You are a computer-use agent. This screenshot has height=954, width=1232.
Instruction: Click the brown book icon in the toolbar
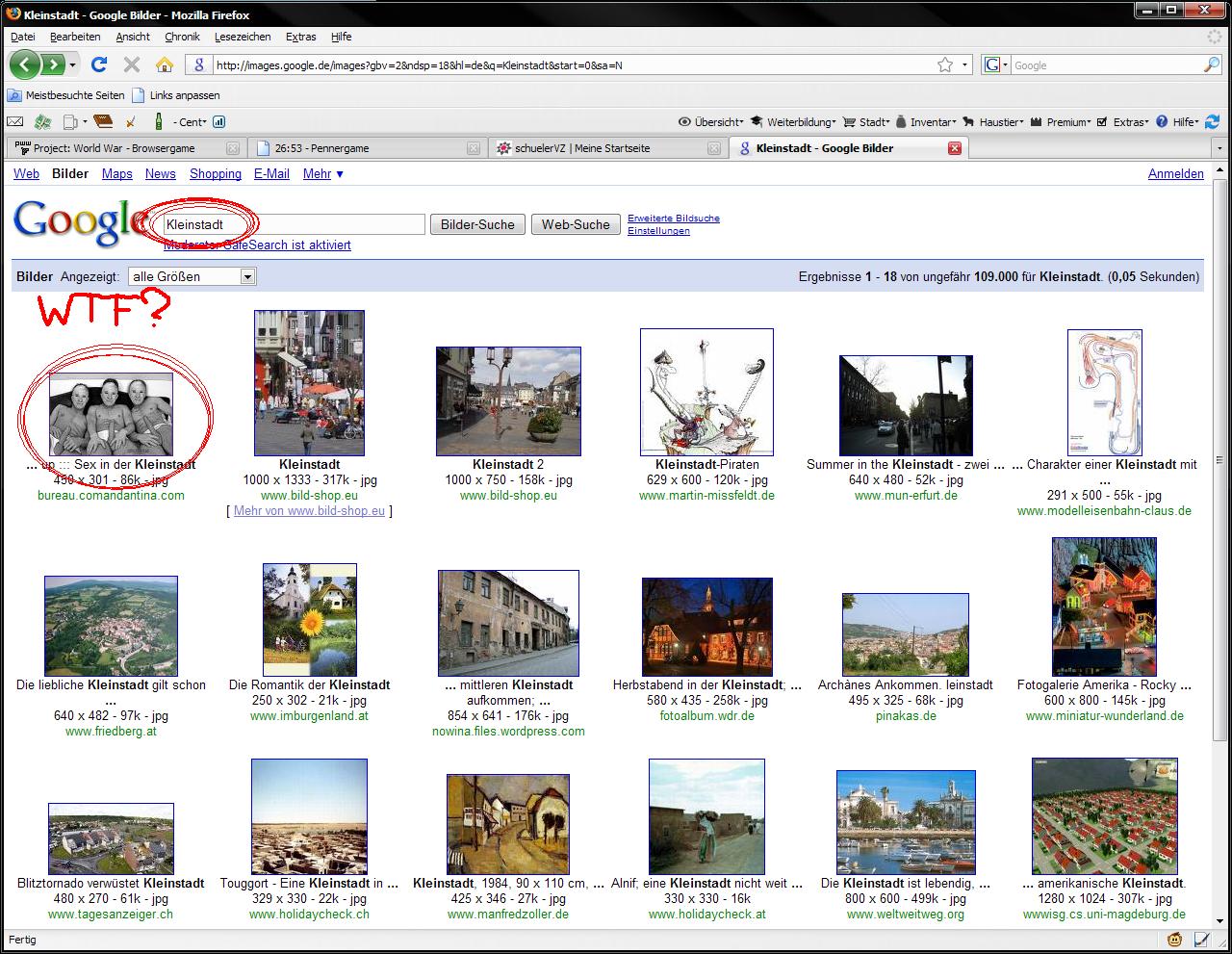pos(103,122)
